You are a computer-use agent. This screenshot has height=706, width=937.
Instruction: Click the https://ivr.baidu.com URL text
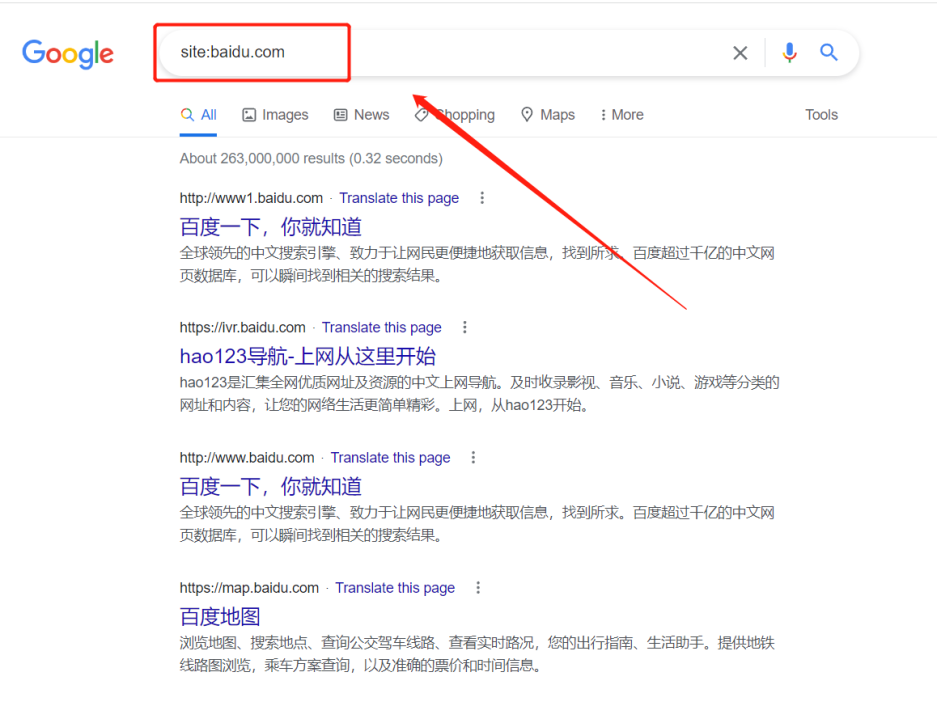tap(243, 328)
